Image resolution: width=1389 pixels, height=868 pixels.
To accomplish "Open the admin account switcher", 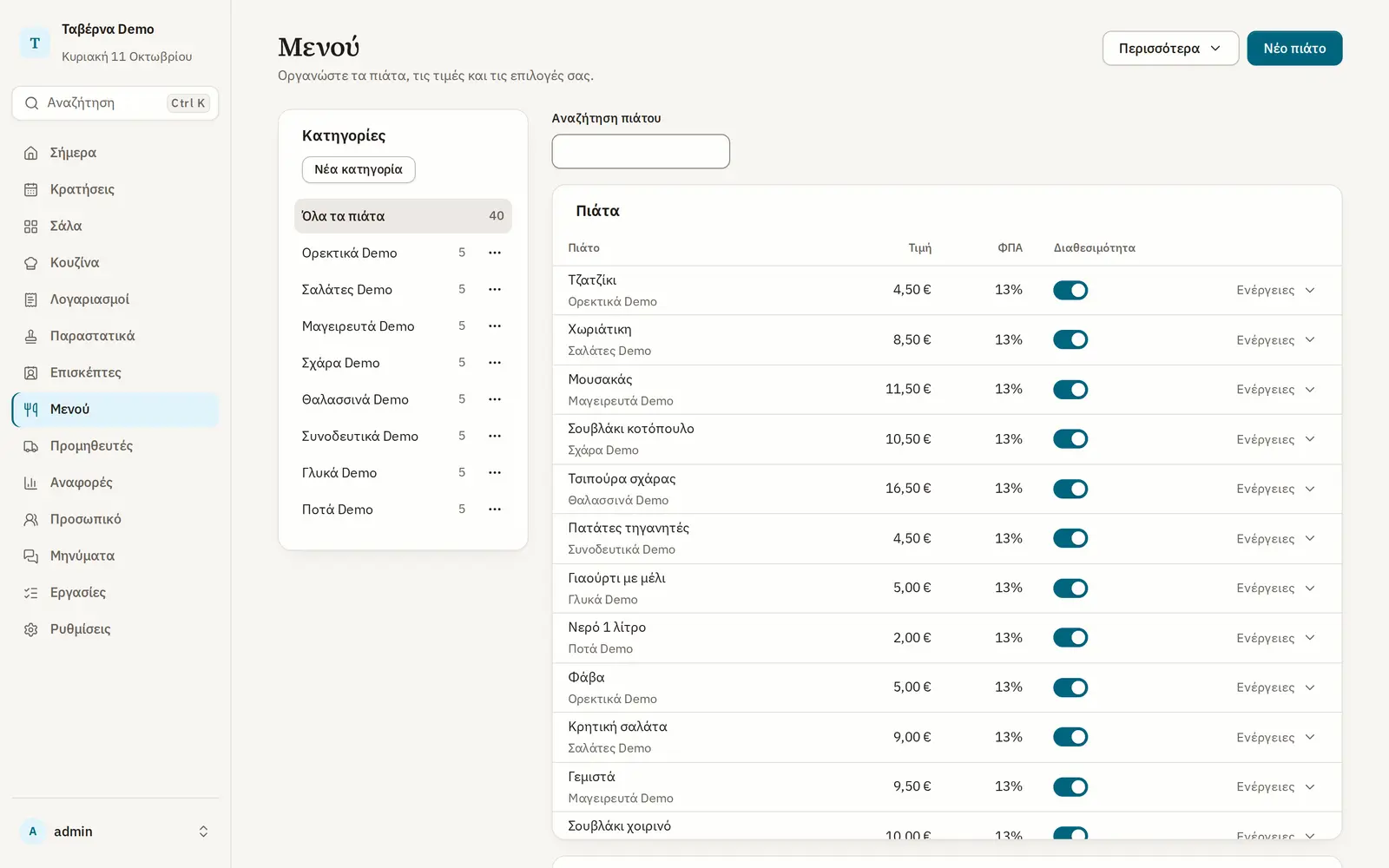I will point(115,832).
